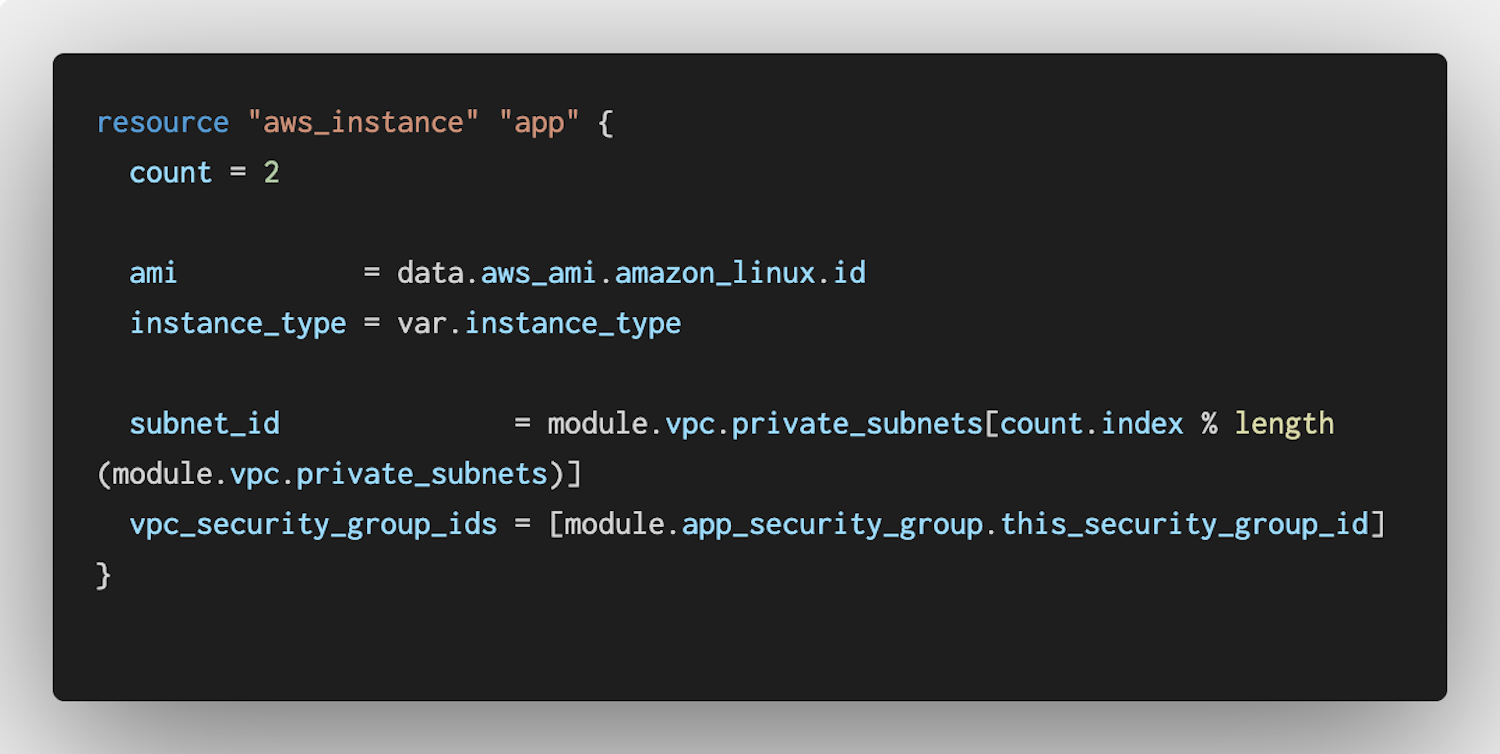The image size is (1500, 754).
Task: Click the ami attribute name
Action: tap(154, 273)
